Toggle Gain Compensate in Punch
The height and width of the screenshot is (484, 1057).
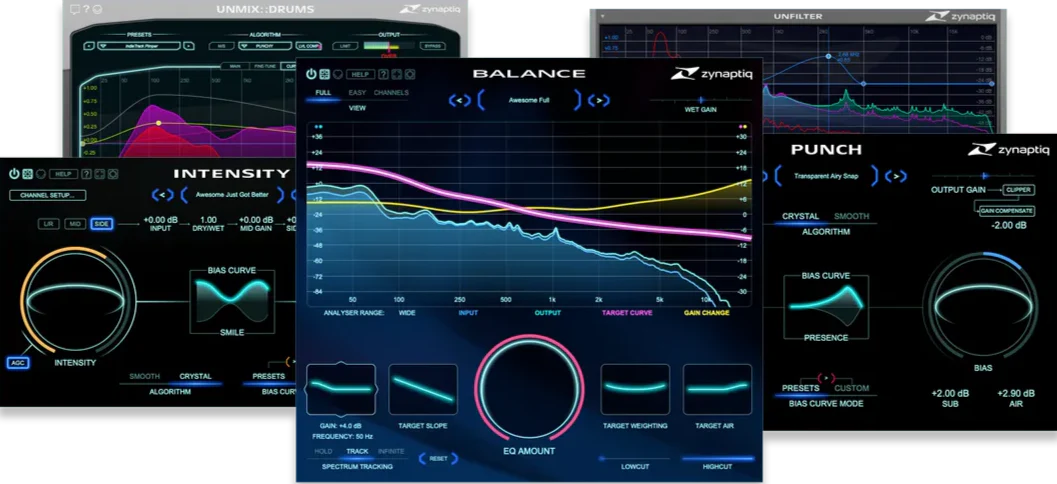(x=1007, y=211)
